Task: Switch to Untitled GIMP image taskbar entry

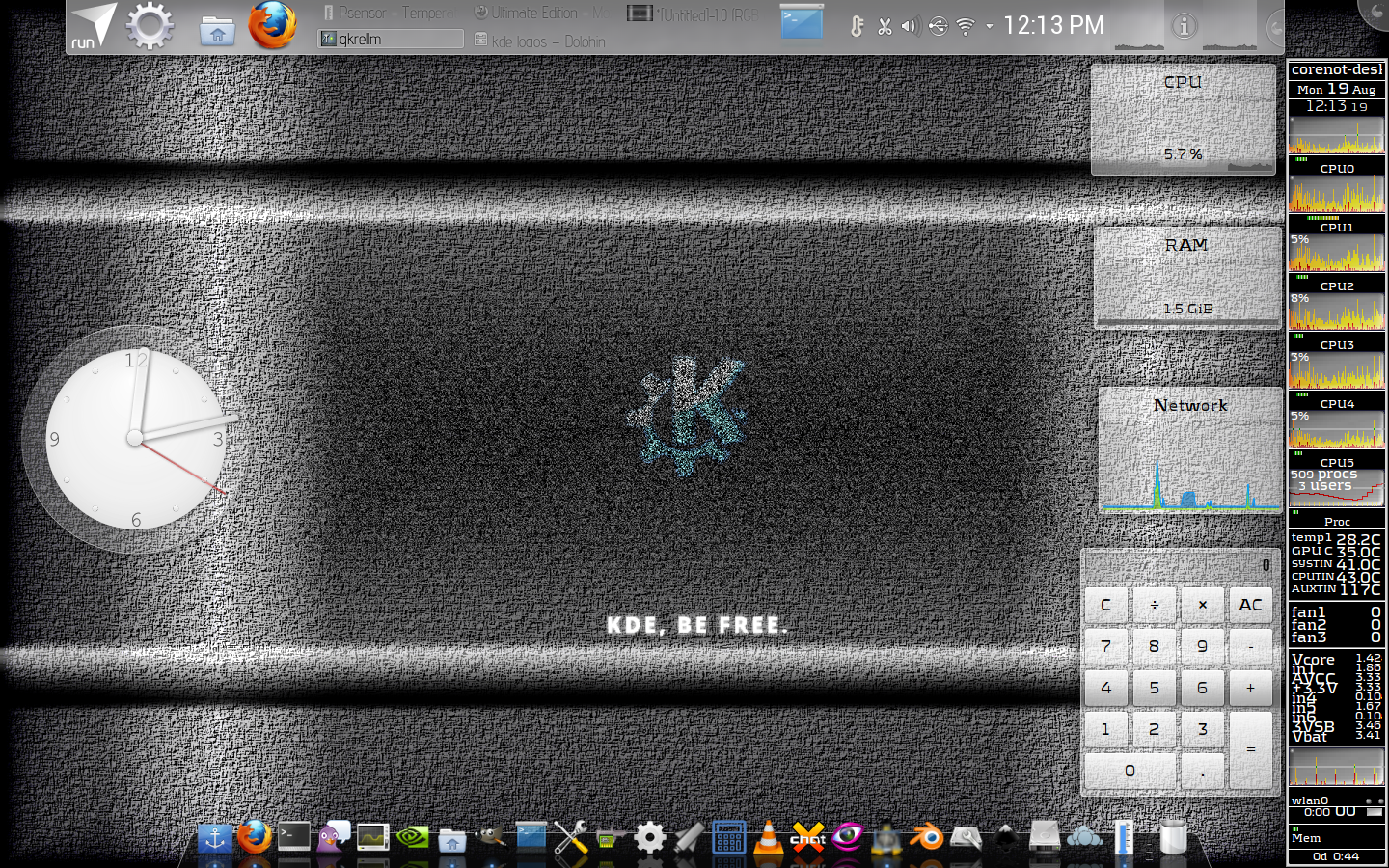Action: 693,14
